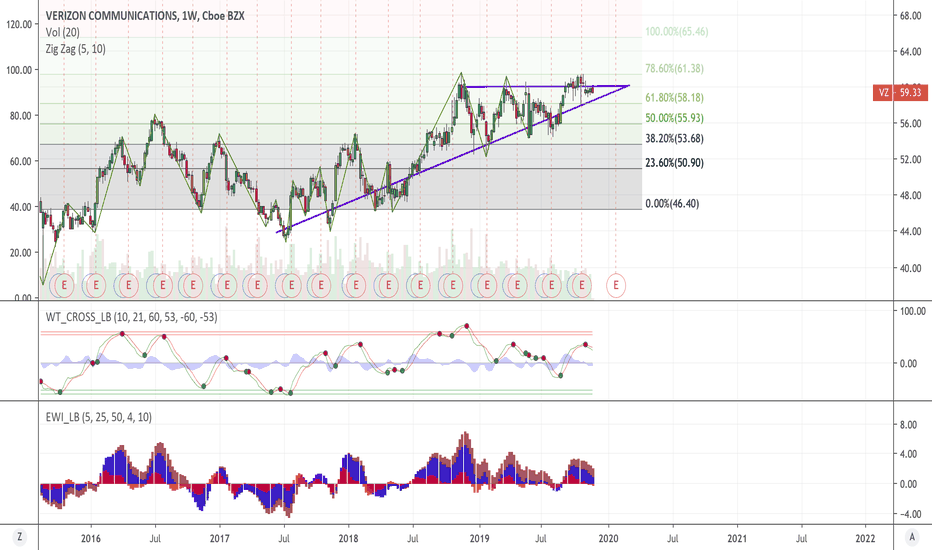Click the 2021 time axis label
932x550 pixels.
pyautogui.click(x=737, y=539)
